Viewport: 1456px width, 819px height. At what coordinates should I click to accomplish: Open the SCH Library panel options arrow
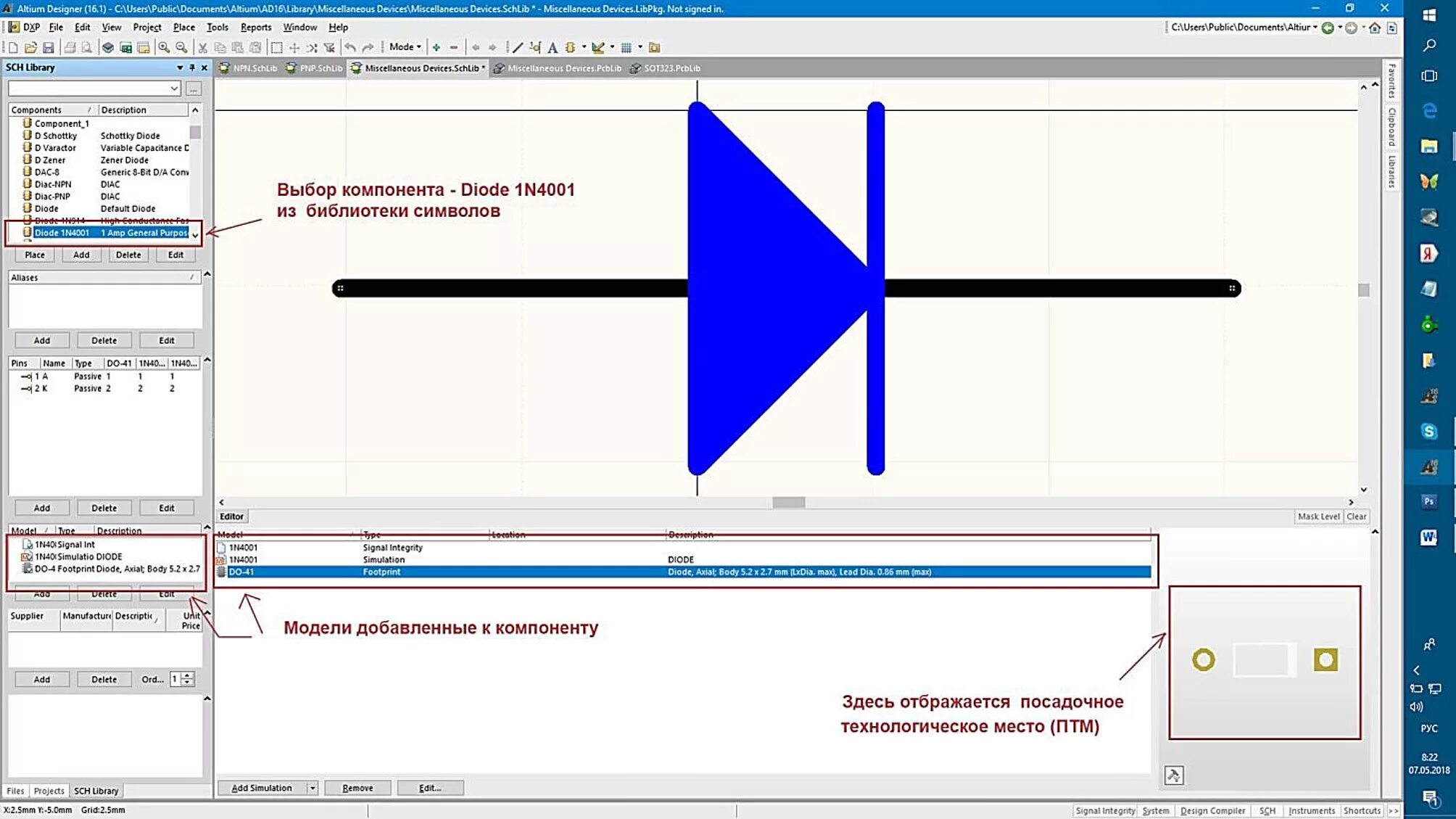(180, 67)
